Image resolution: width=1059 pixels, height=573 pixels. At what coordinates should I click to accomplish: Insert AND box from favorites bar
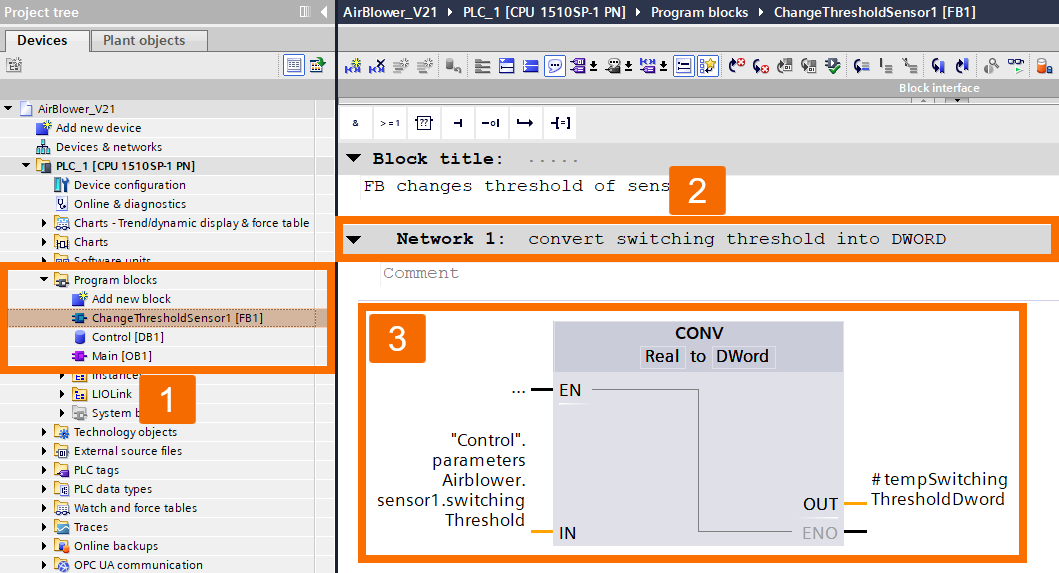click(356, 123)
